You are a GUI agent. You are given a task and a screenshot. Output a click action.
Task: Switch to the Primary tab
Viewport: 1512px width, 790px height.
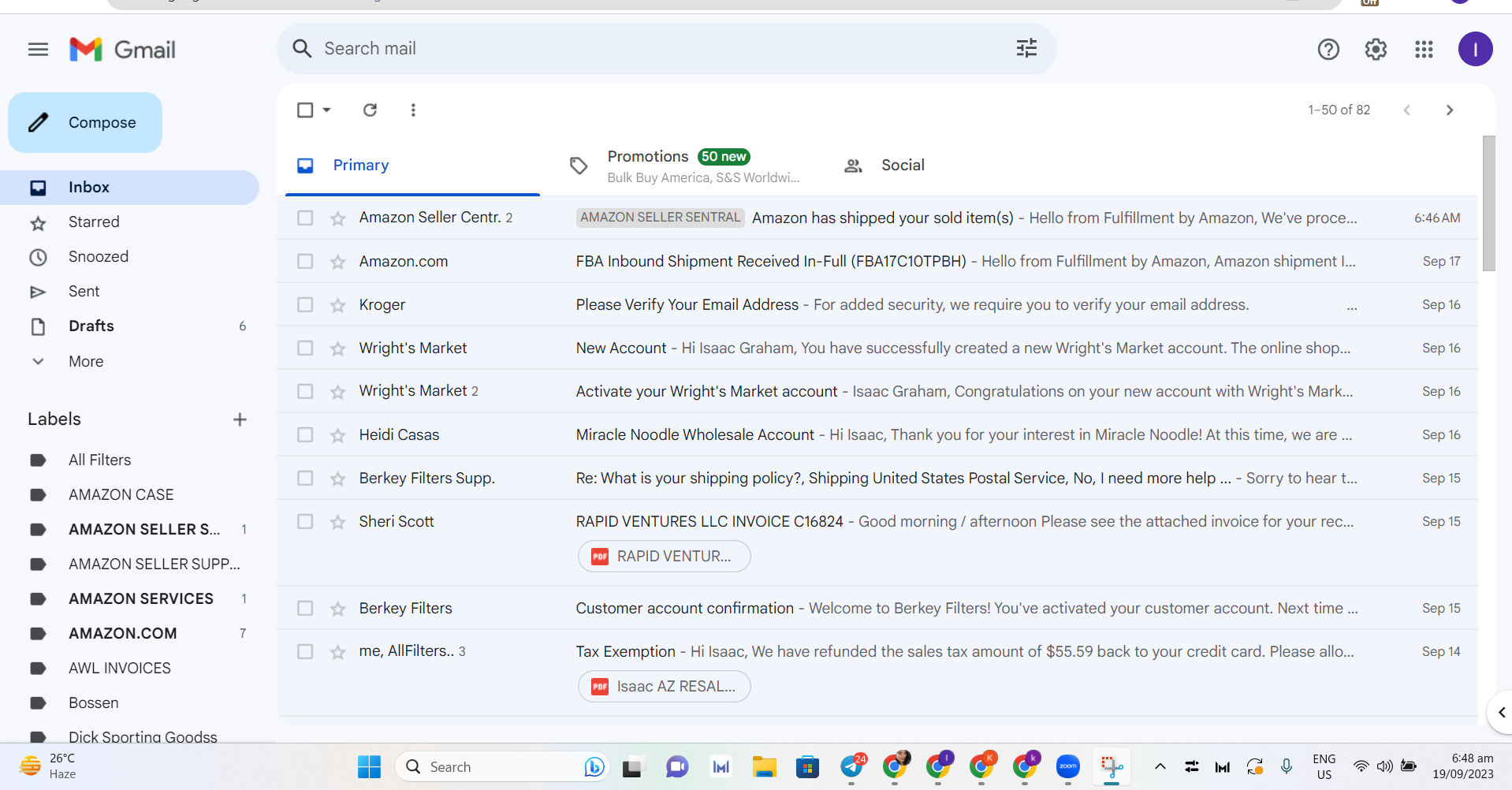click(412, 166)
